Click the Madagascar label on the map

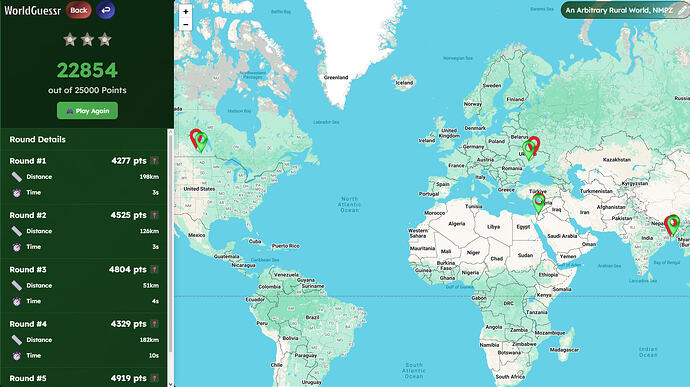564,350
